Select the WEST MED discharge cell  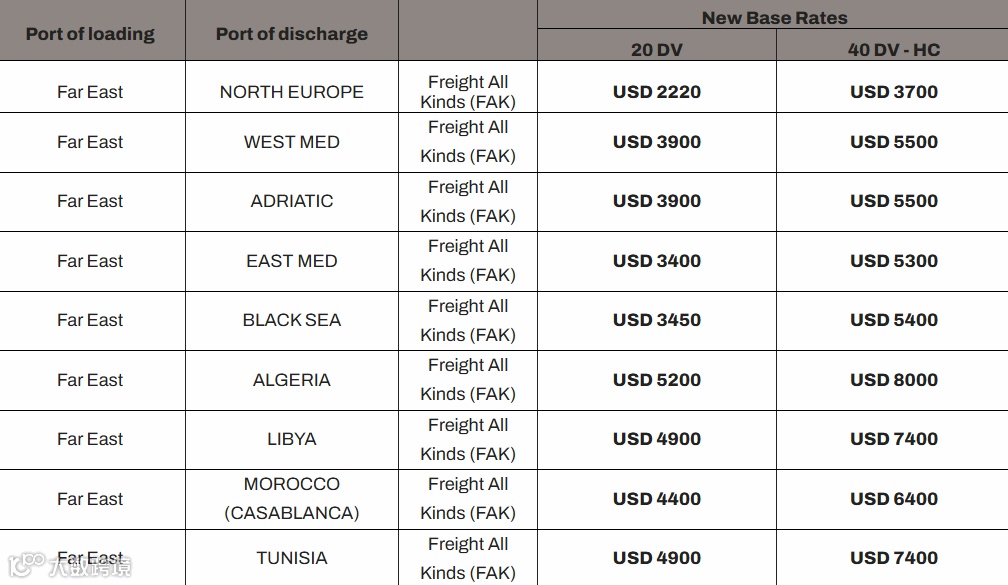click(292, 143)
